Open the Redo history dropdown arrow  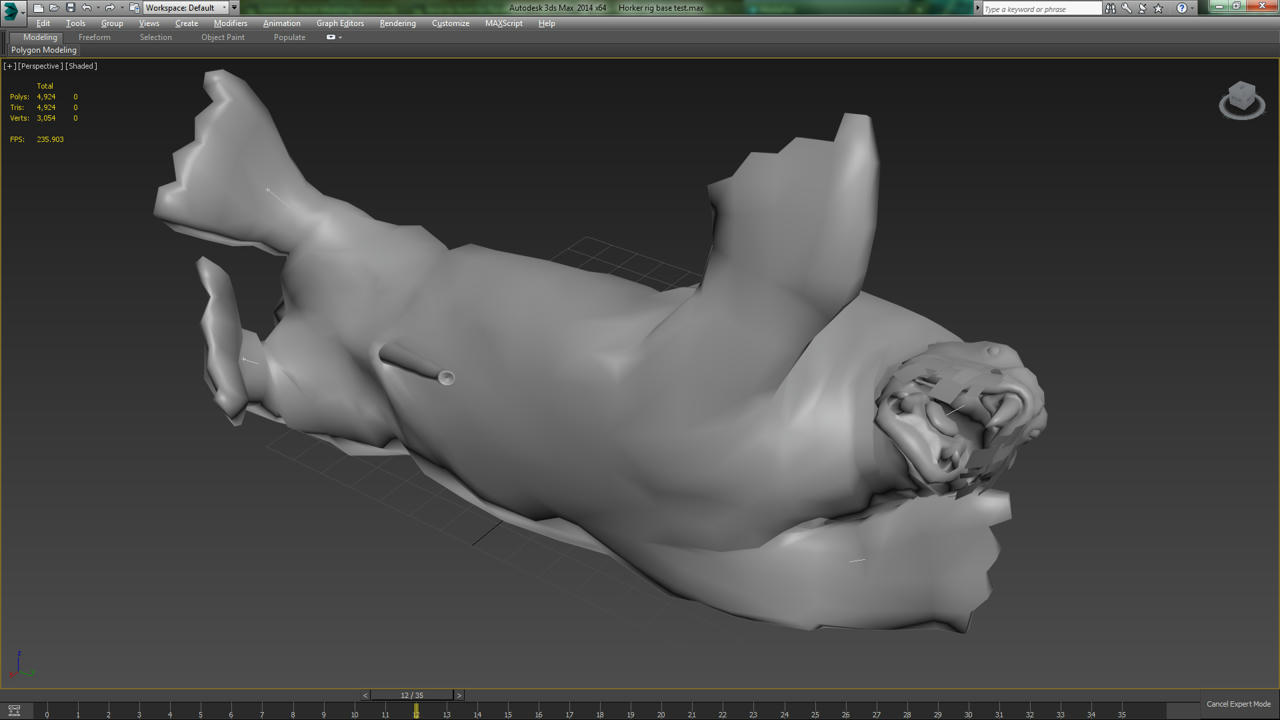[x=122, y=8]
